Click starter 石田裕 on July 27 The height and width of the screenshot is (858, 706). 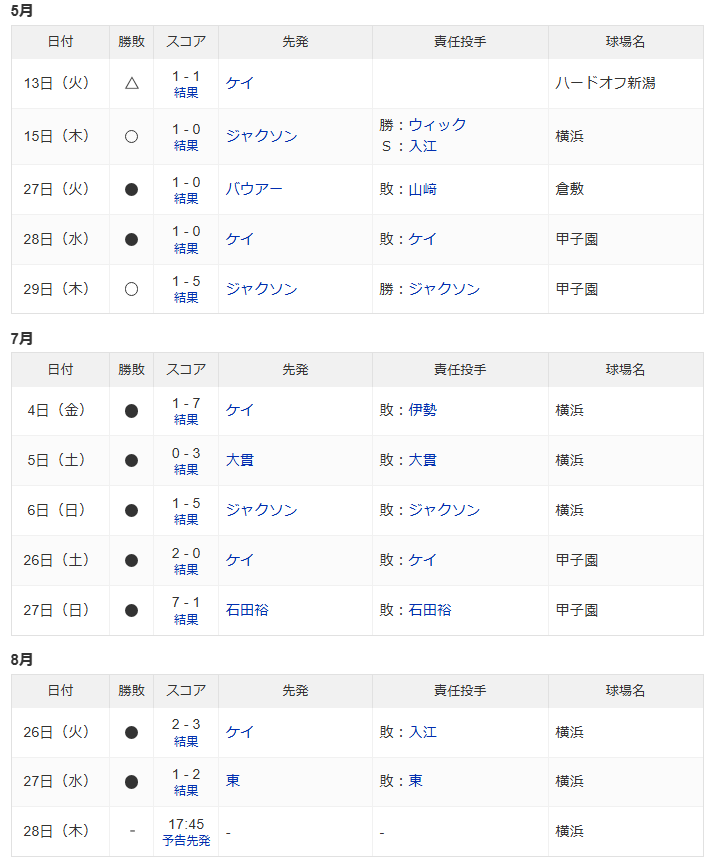(x=247, y=610)
